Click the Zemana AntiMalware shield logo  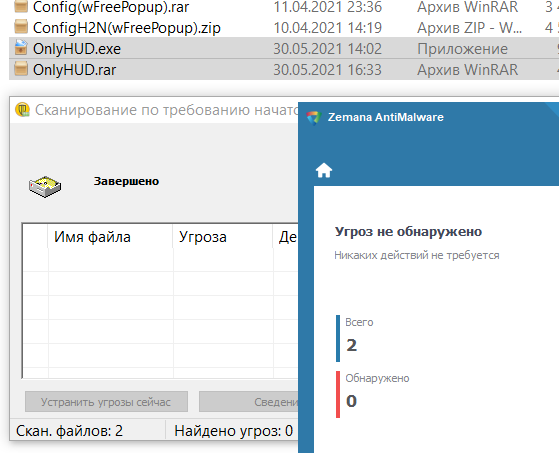click(x=314, y=118)
